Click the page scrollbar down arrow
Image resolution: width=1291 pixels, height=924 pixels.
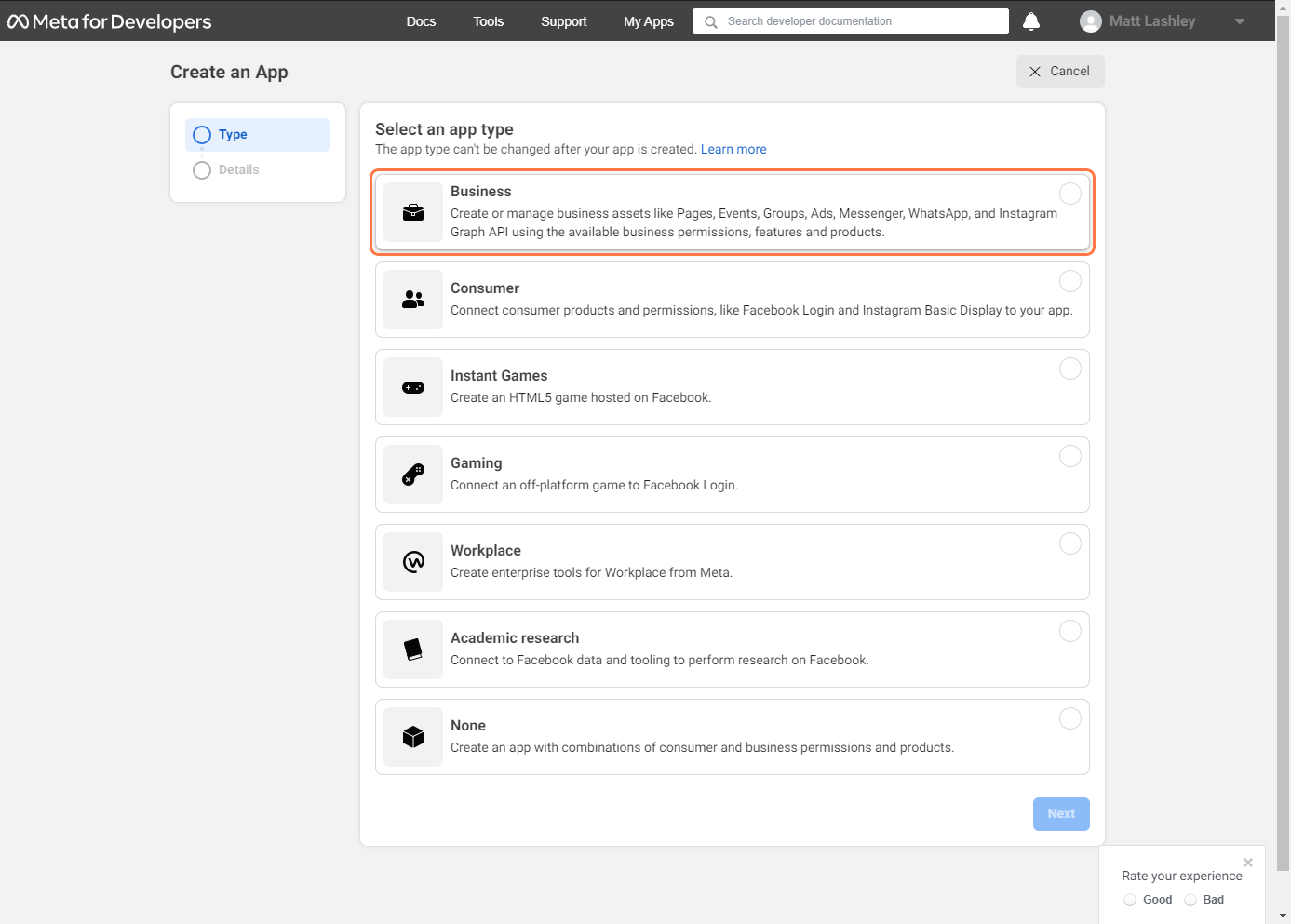click(x=1284, y=916)
